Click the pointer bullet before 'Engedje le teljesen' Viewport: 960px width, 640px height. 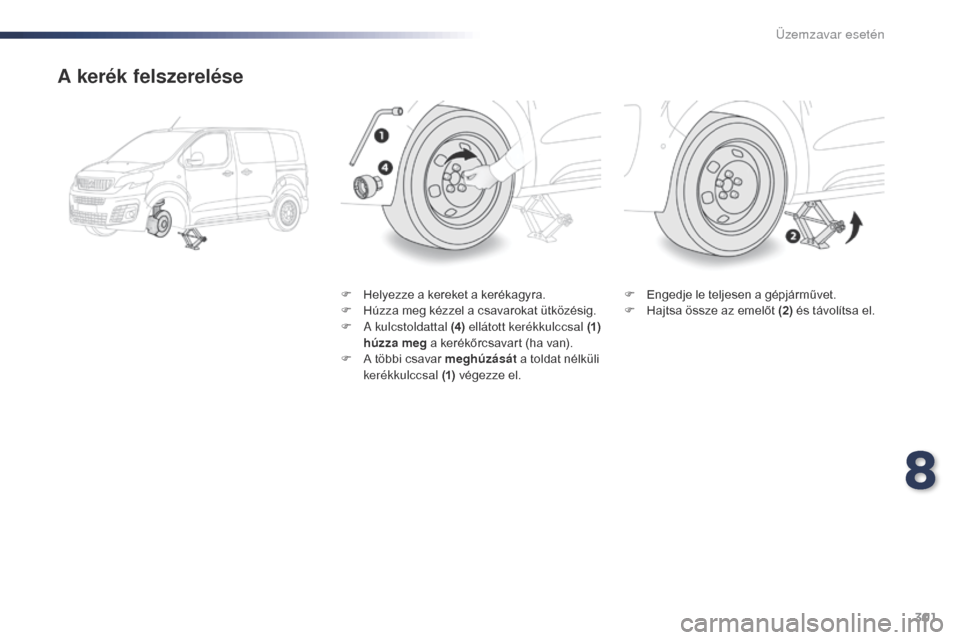[x=628, y=294]
